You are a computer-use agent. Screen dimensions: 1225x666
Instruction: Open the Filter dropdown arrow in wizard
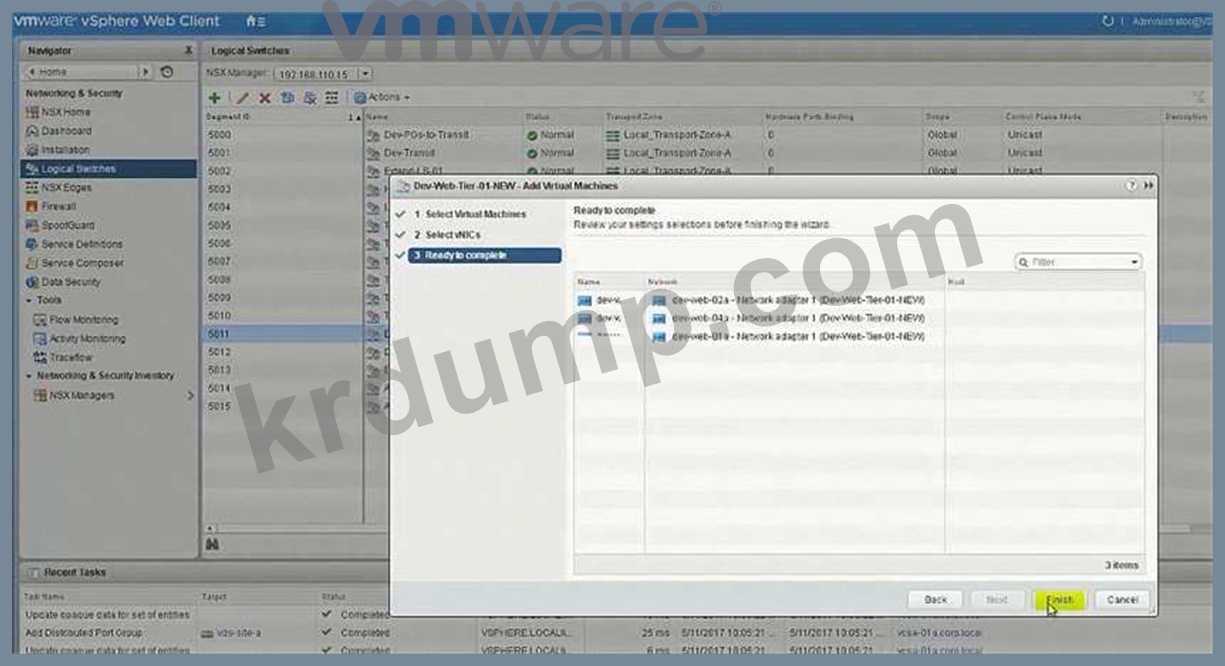tap(1135, 262)
